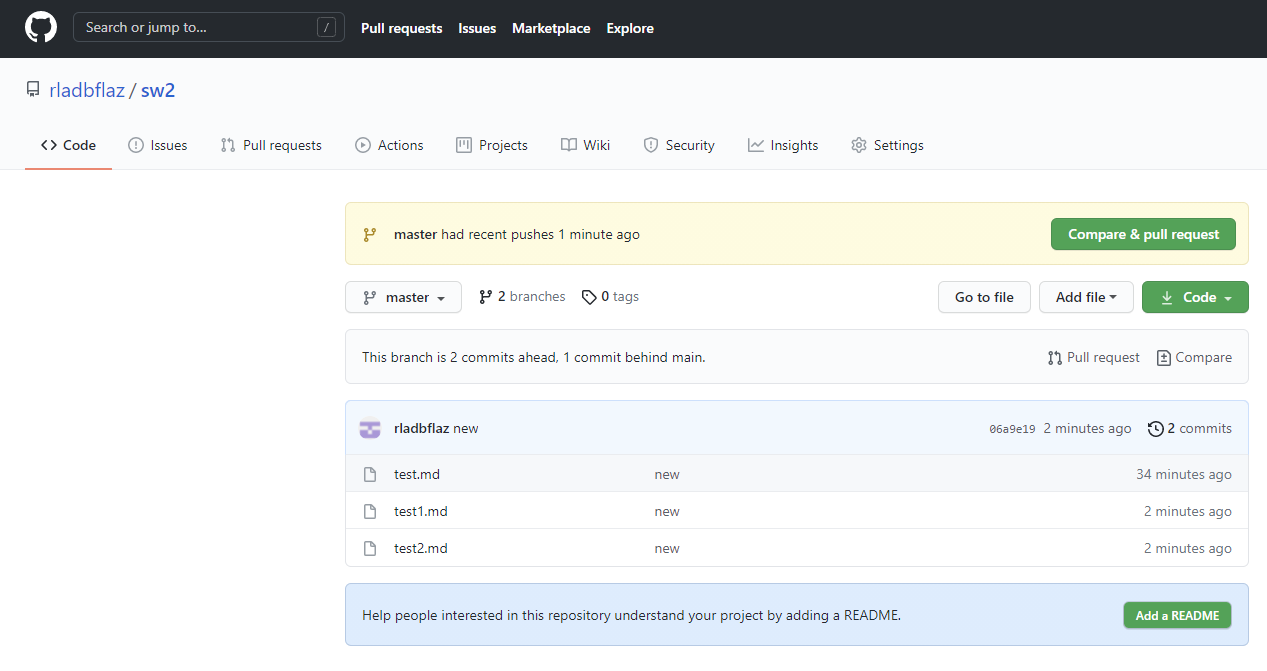Open the Insights graph icon
This screenshot has height=671, width=1267.
[754, 145]
